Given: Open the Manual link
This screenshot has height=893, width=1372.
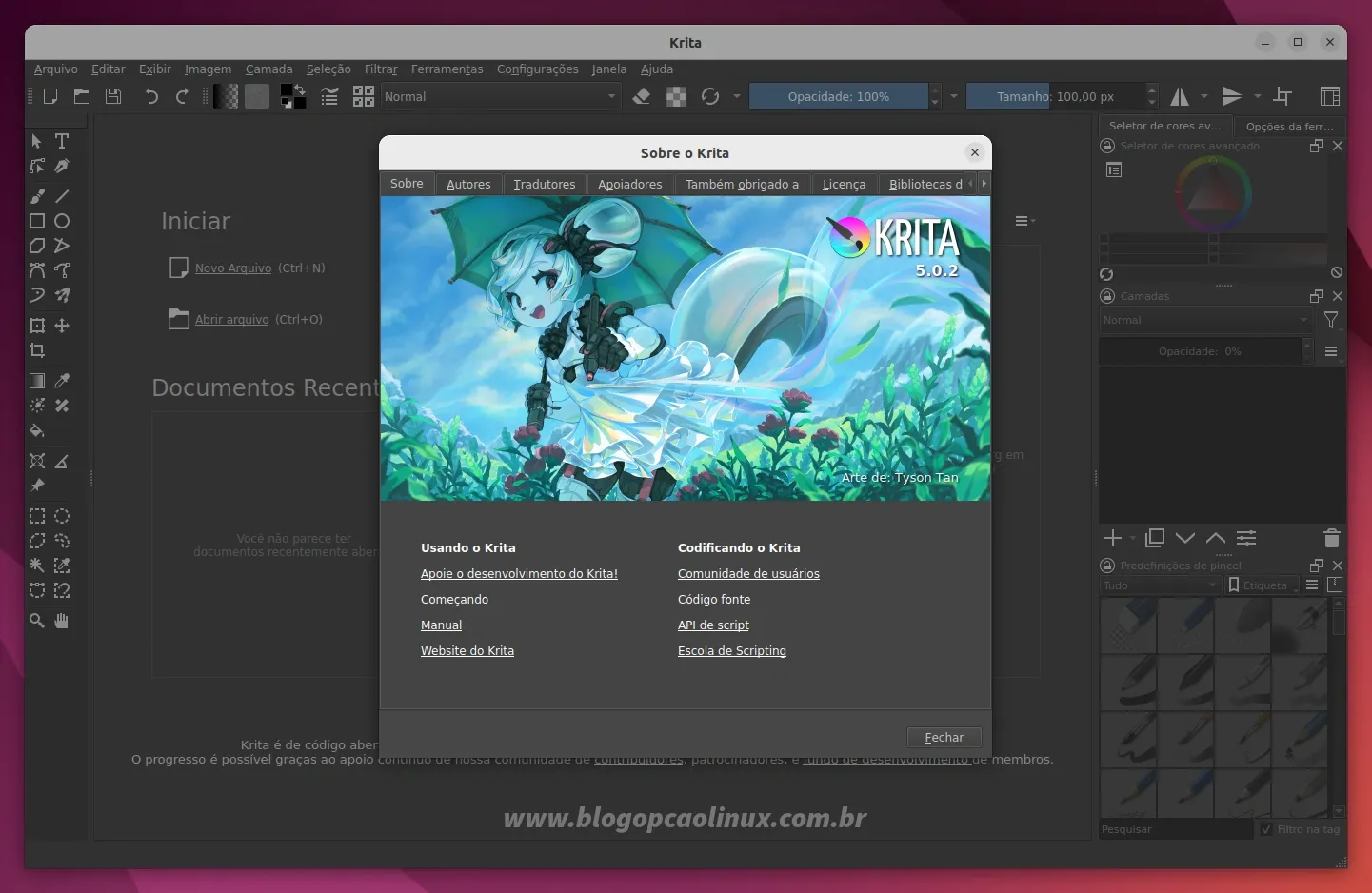Looking at the screenshot, I should point(441,625).
